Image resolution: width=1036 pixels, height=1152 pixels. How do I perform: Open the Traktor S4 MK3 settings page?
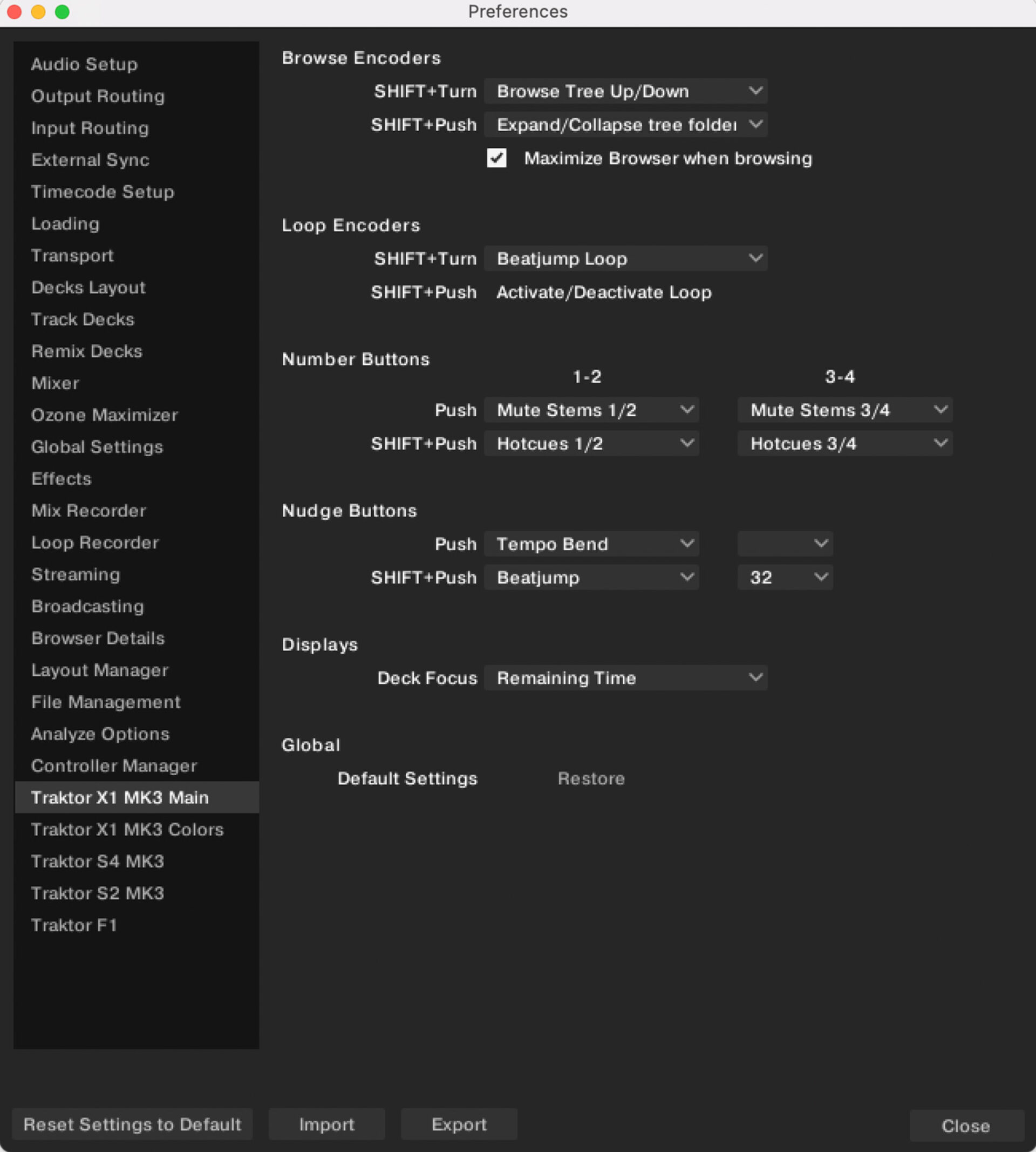(97, 862)
